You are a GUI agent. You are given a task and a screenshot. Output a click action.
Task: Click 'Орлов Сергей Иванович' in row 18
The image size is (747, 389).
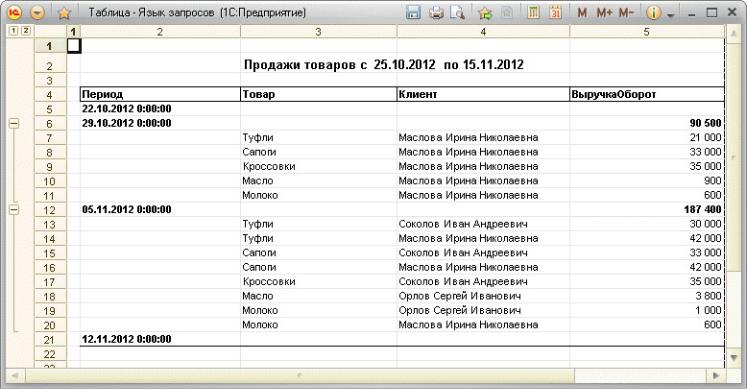point(460,296)
